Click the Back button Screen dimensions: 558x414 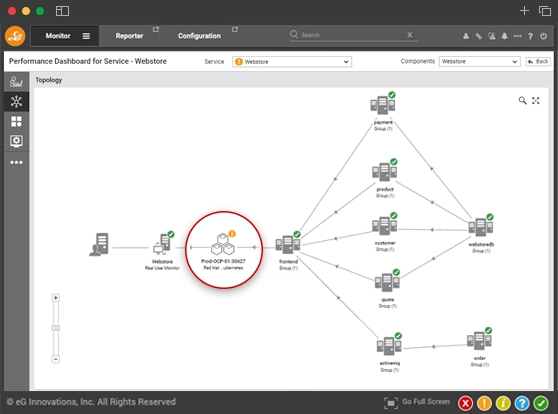point(538,62)
